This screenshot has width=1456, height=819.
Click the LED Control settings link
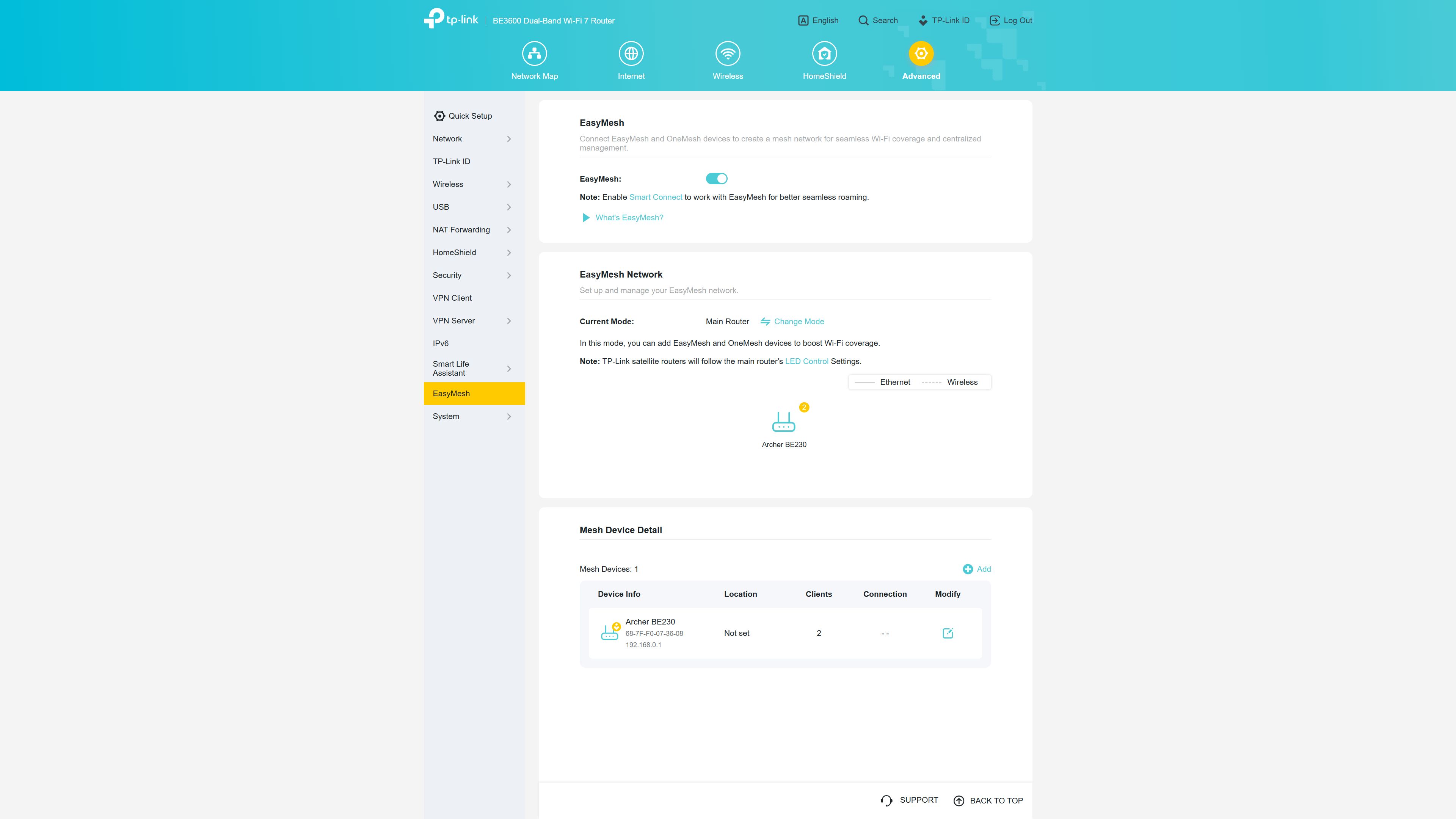pos(807,361)
